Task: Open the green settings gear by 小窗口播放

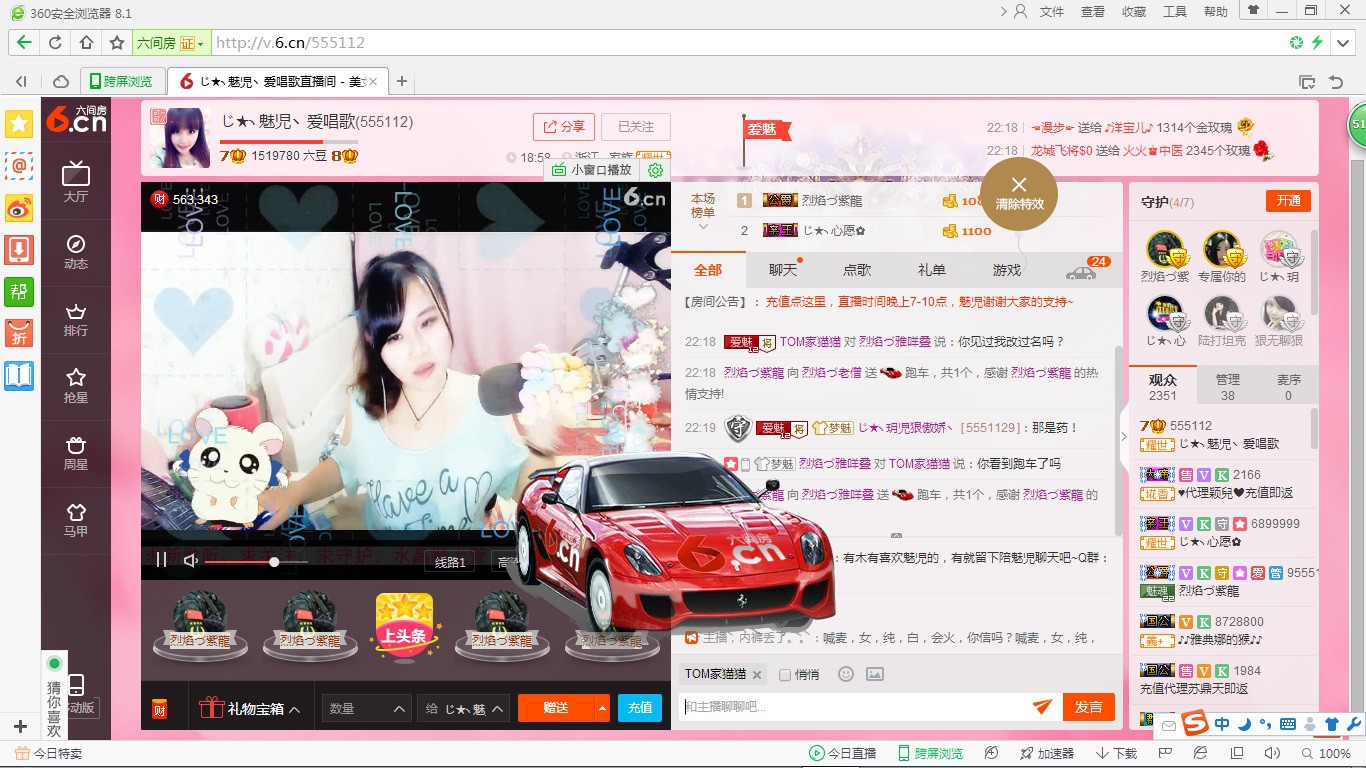Action: (x=656, y=170)
